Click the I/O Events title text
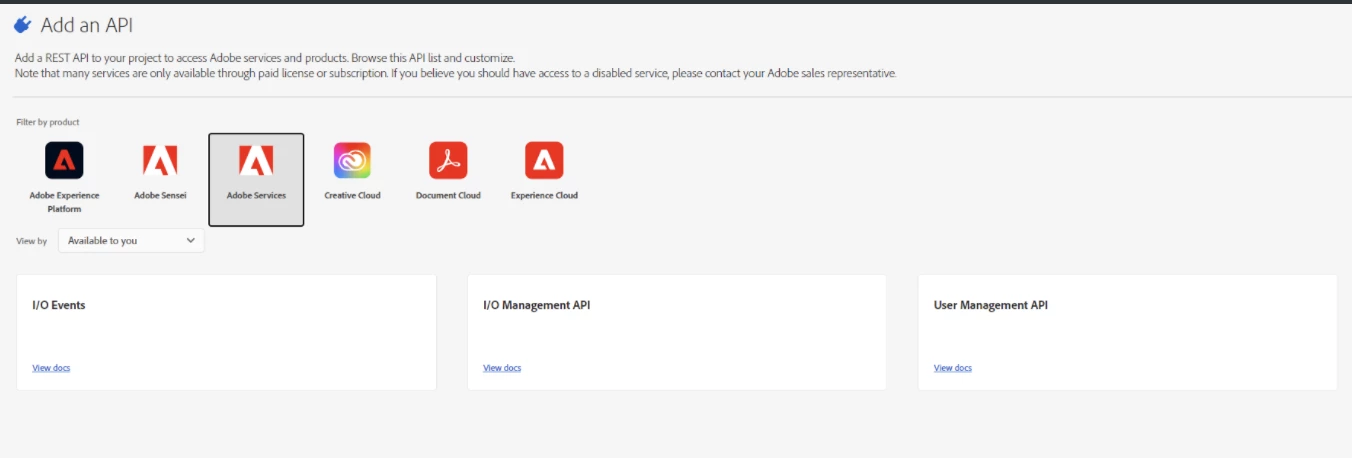 pyautogui.click(x=59, y=305)
